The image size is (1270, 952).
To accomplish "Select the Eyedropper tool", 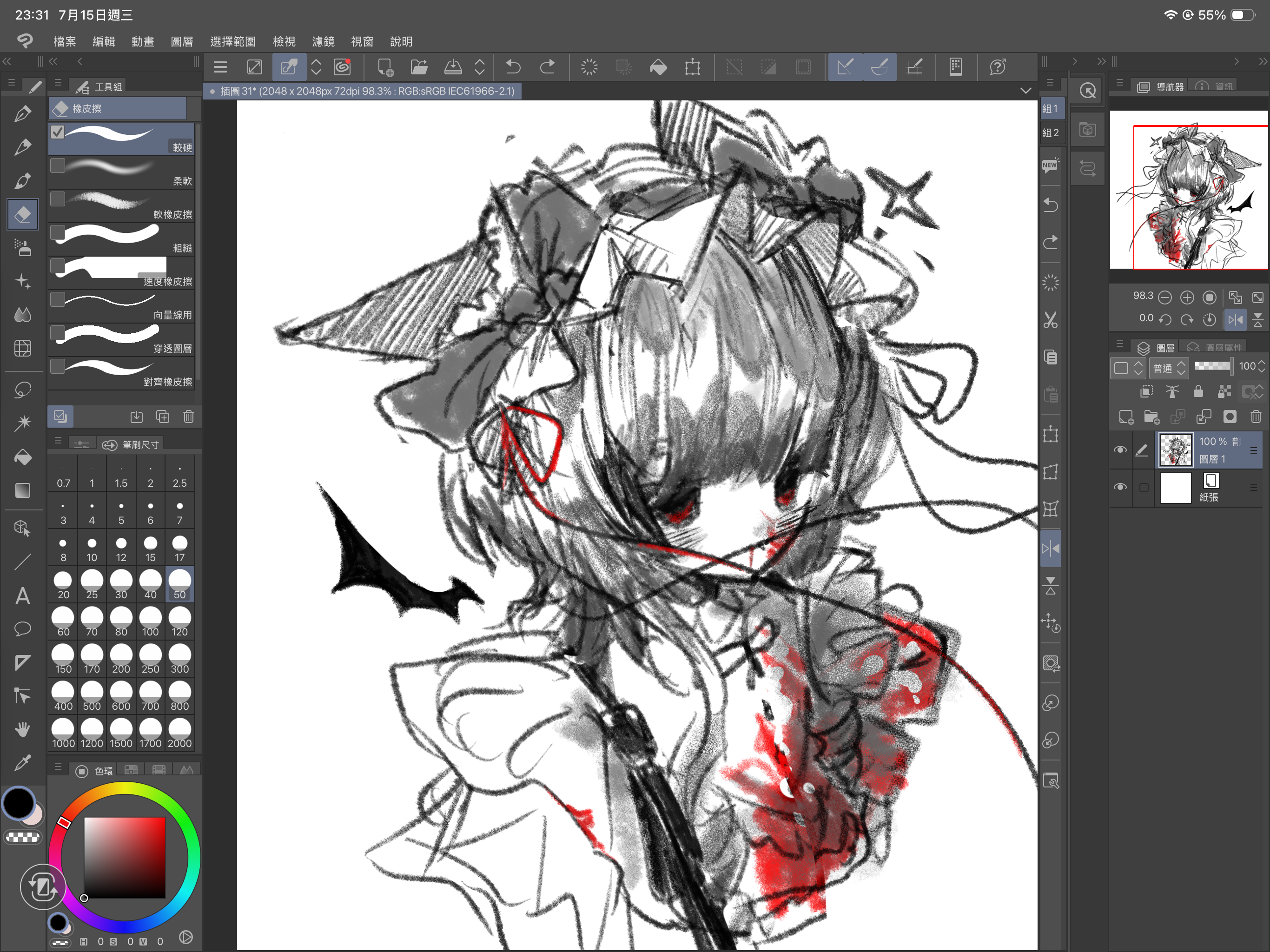I will click(x=22, y=762).
